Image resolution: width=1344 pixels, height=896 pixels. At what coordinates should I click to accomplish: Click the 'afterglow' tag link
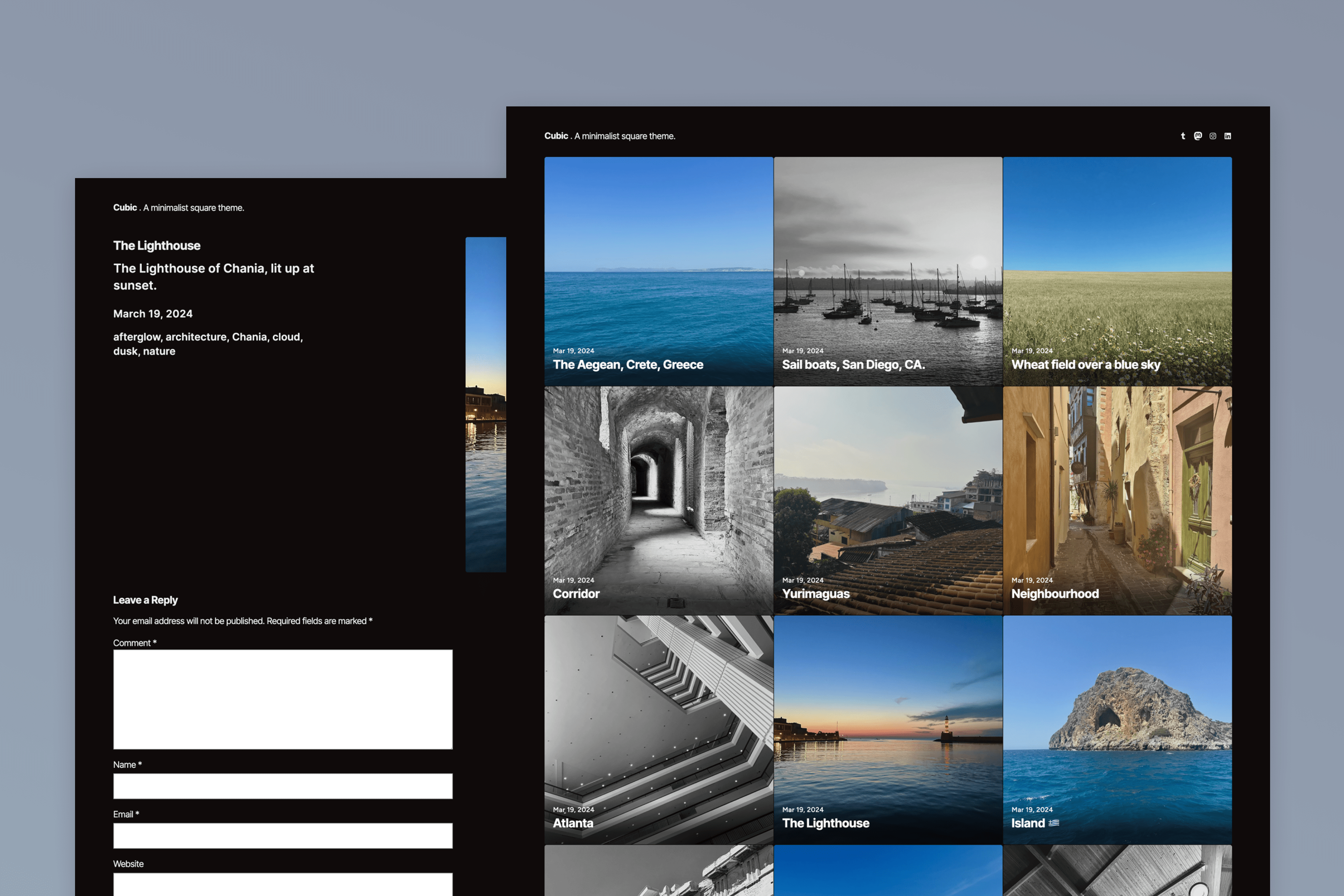tap(137, 337)
